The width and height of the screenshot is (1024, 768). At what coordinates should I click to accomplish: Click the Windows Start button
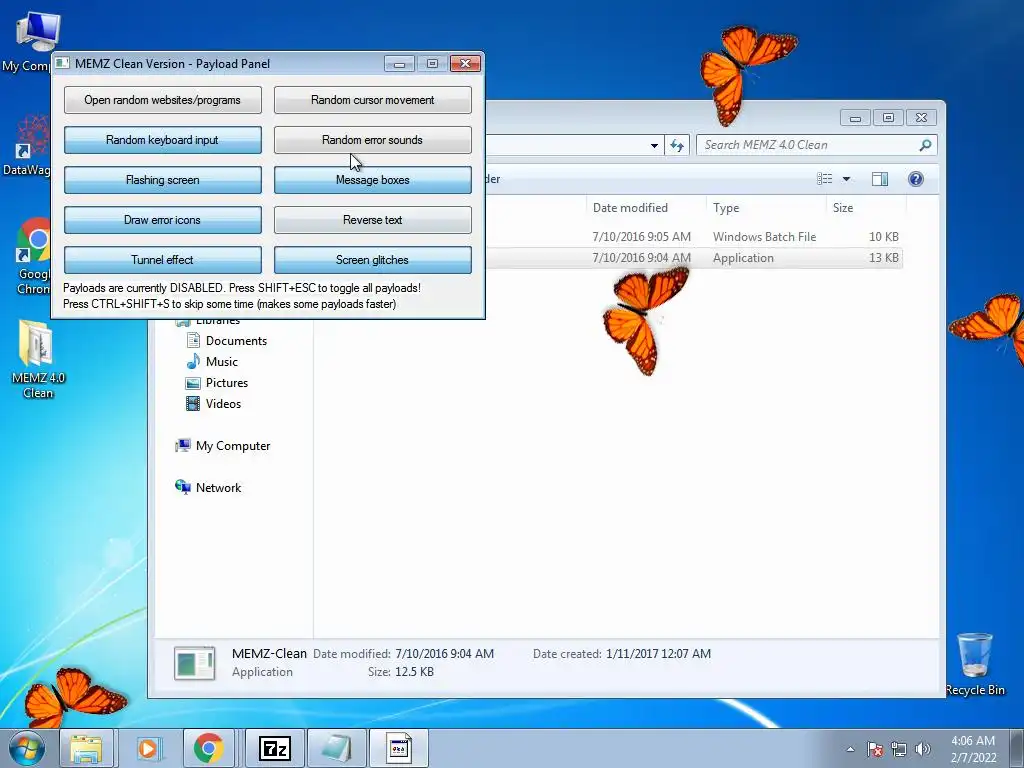pos(27,748)
